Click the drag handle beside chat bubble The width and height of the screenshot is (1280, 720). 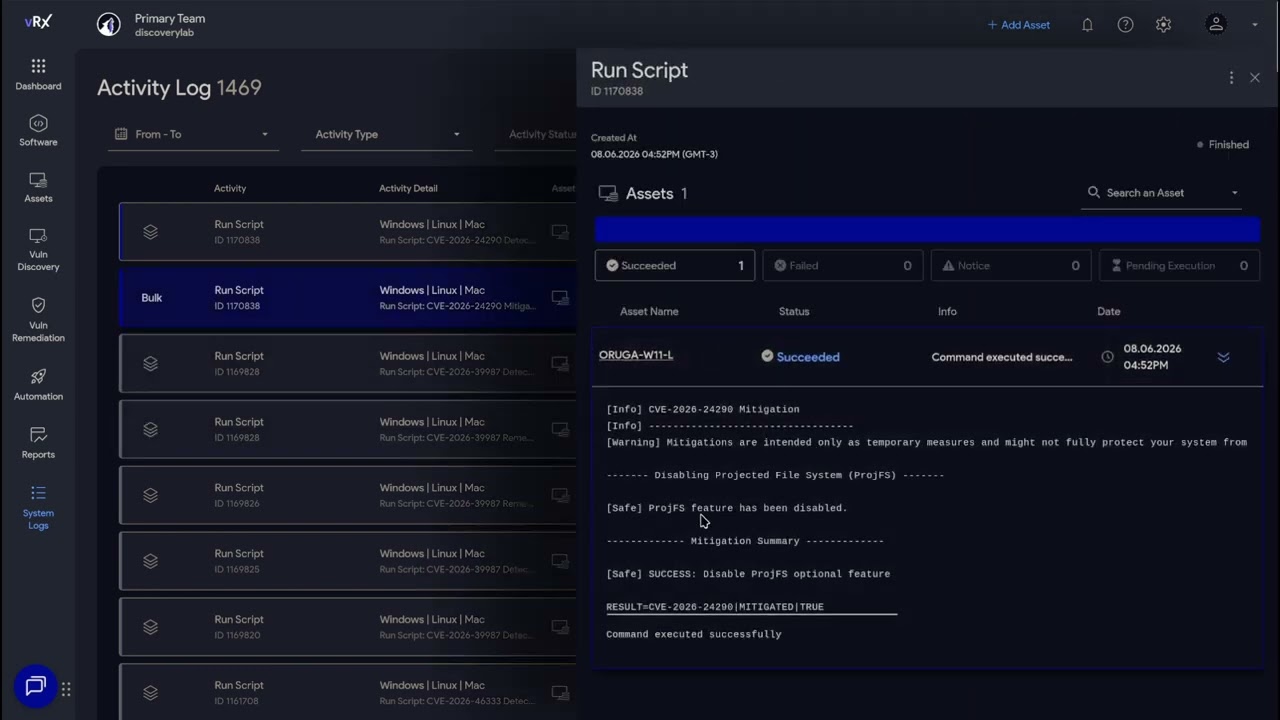click(x=66, y=689)
